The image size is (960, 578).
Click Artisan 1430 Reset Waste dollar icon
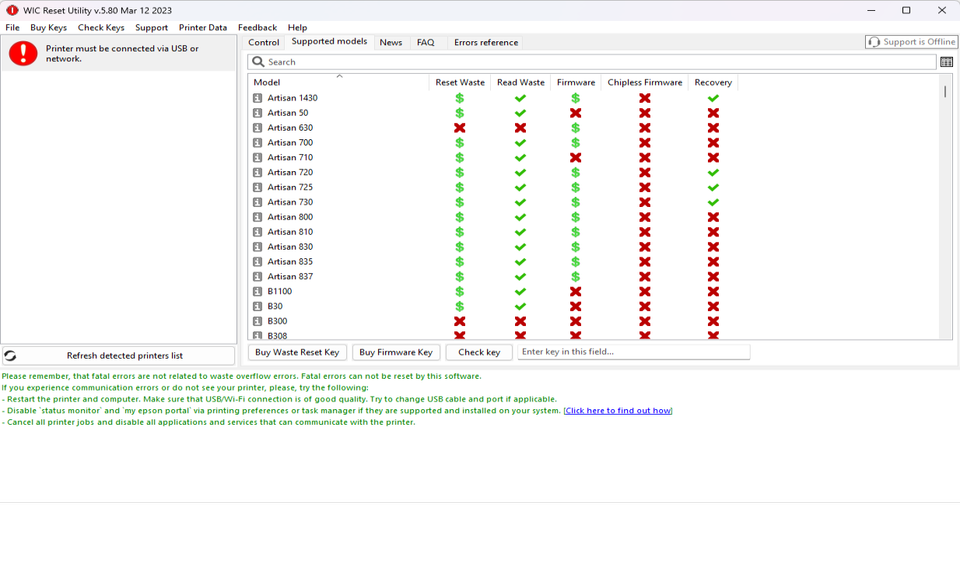pos(459,98)
